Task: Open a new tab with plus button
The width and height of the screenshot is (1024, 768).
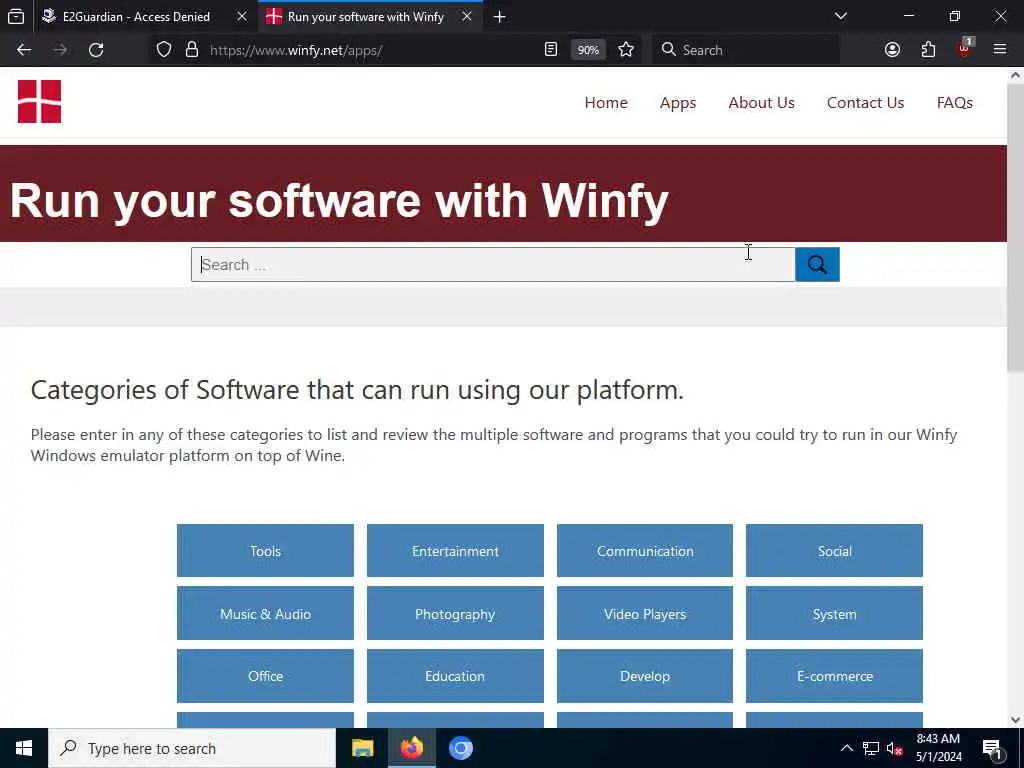Action: 500,17
